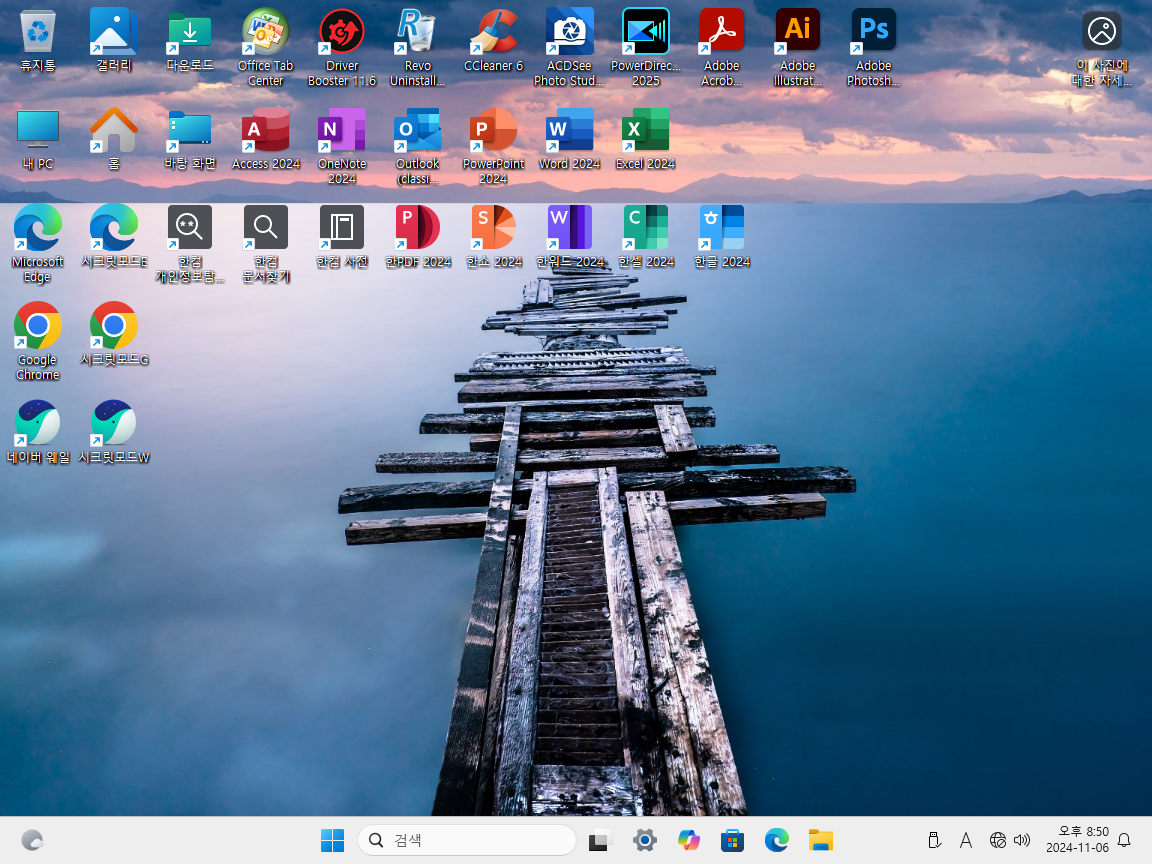Open Edge from the taskbar
The height and width of the screenshot is (864, 1152).
click(777, 840)
